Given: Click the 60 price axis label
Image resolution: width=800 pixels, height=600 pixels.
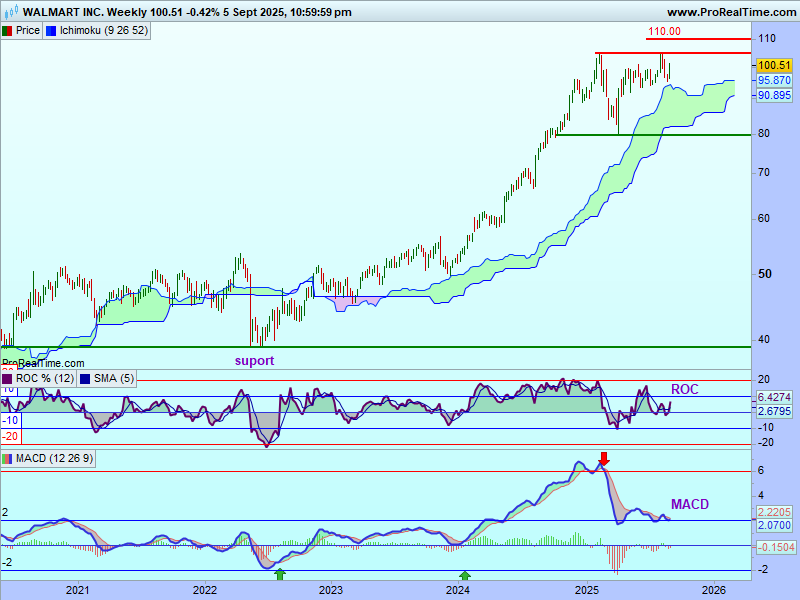Looking at the screenshot, I should pyautogui.click(x=764, y=219).
